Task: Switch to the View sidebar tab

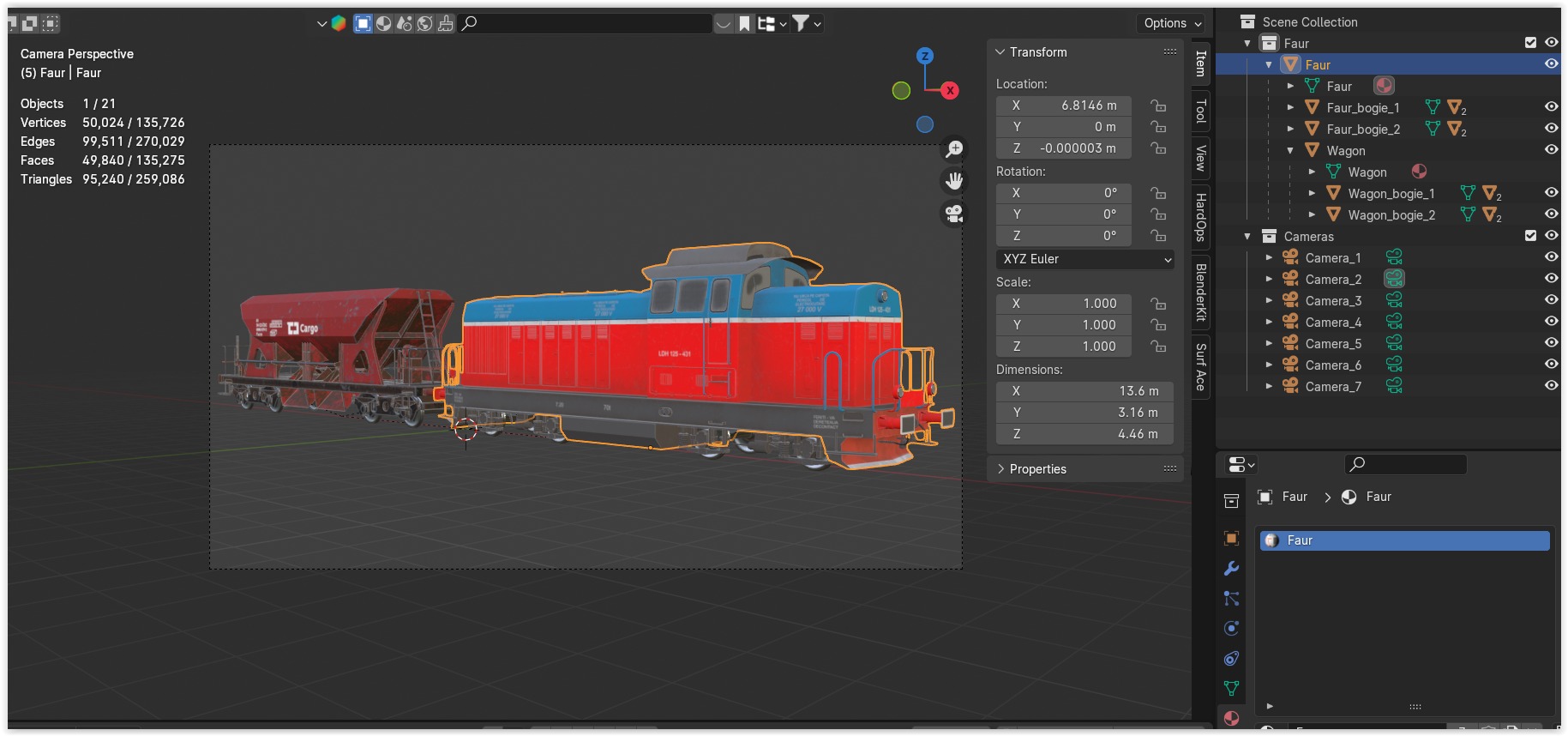Action: tap(1201, 158)
